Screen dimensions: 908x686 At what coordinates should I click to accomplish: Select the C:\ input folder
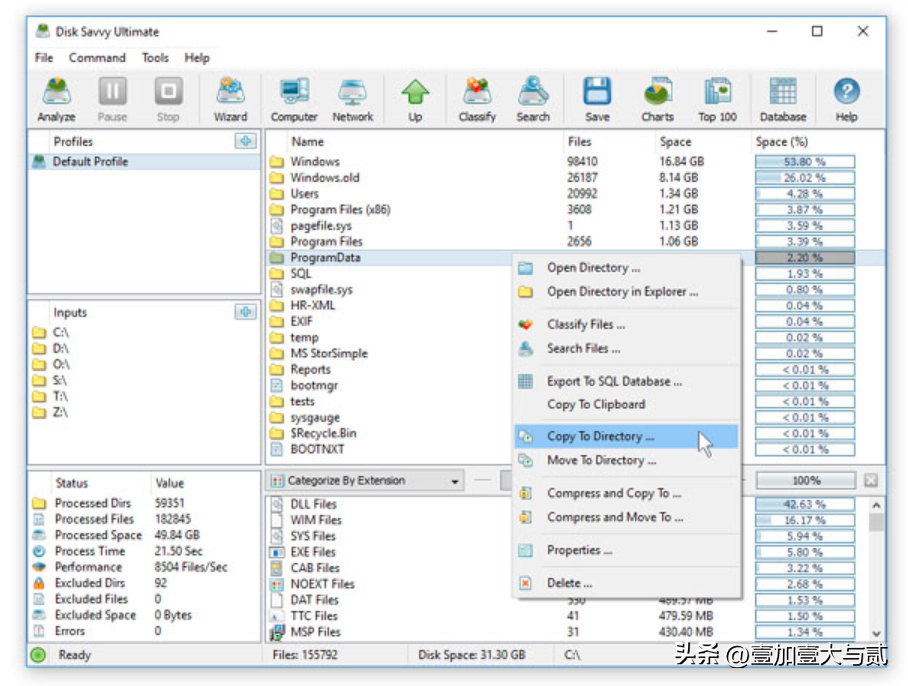point(50,332)
